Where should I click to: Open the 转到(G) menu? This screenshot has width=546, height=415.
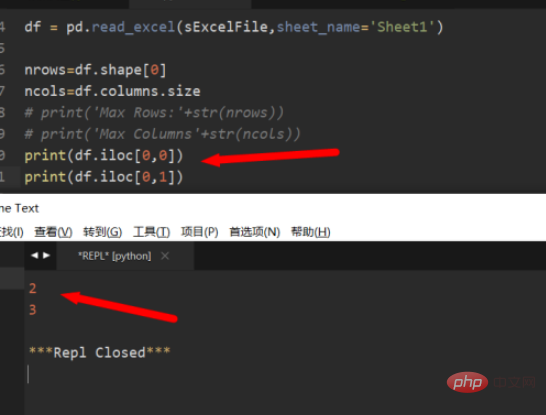pyautogui.click(x=103, y=232)
